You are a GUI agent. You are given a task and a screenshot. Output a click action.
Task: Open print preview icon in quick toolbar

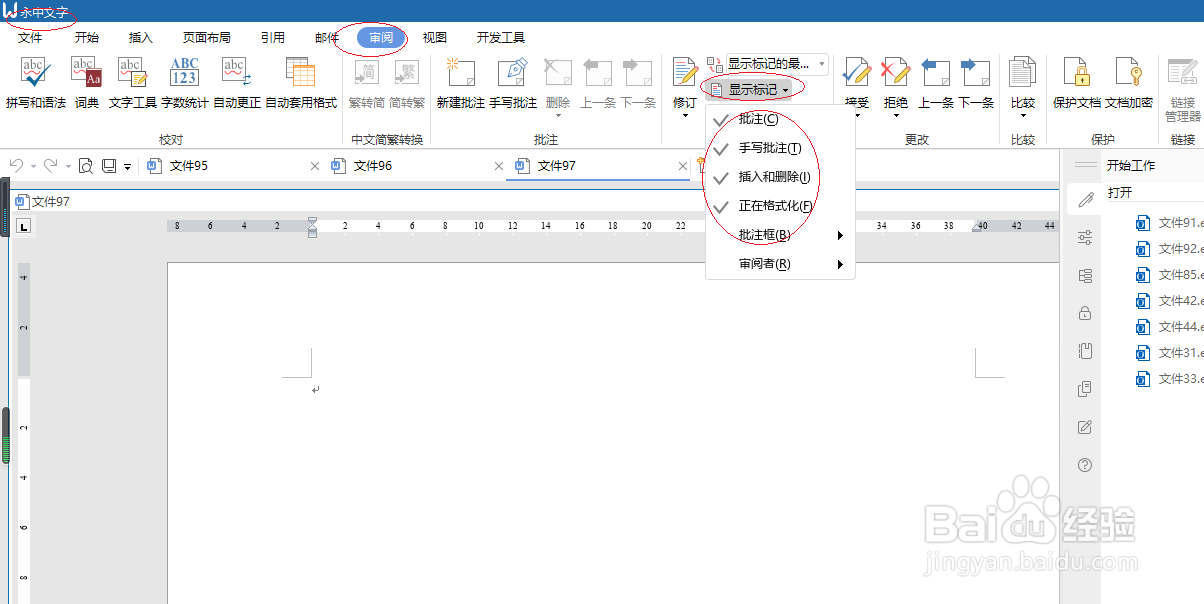tap(86, 166)
